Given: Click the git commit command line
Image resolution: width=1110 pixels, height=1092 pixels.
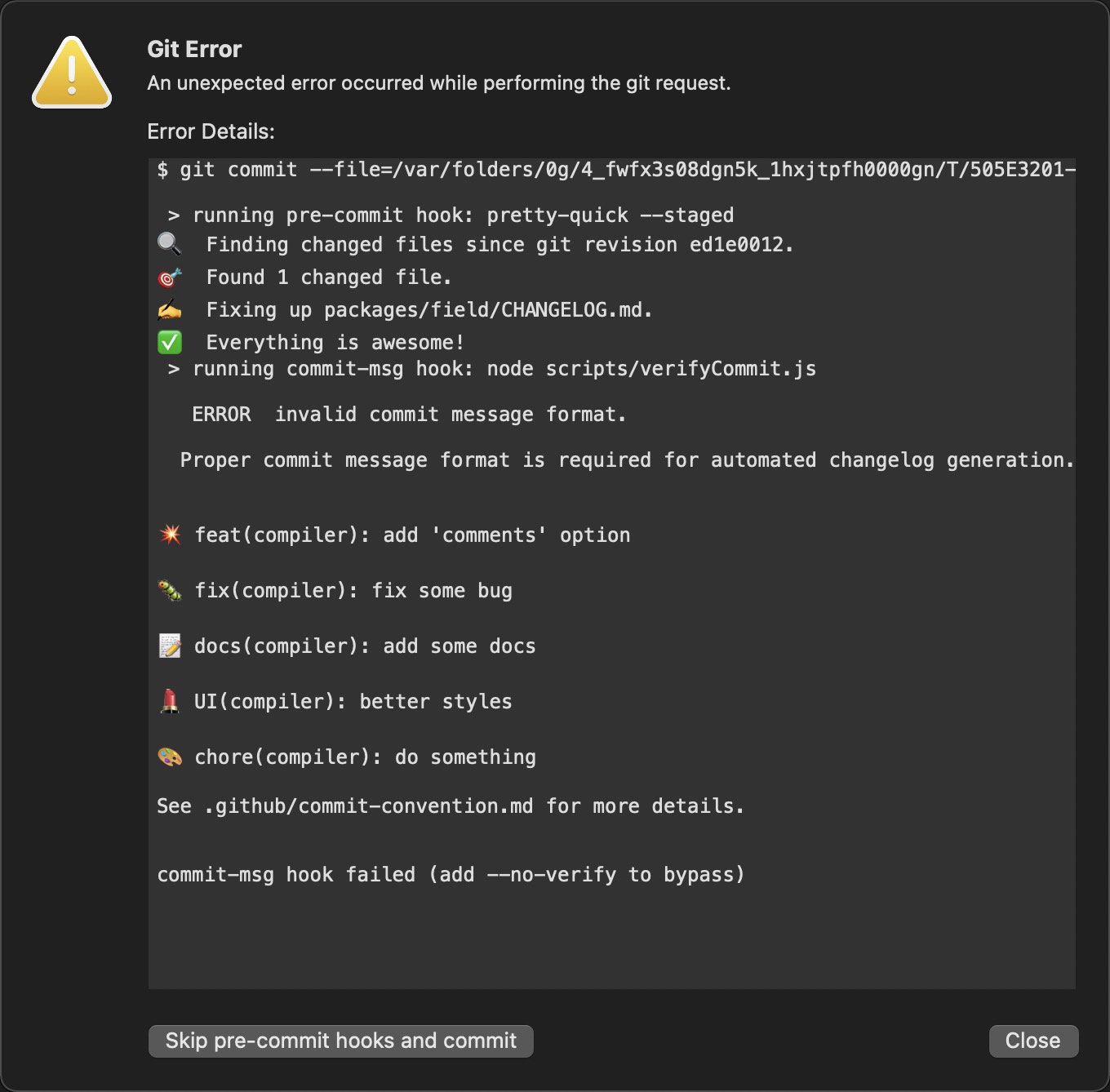Looking at the screenshot, I should [612, 170].
